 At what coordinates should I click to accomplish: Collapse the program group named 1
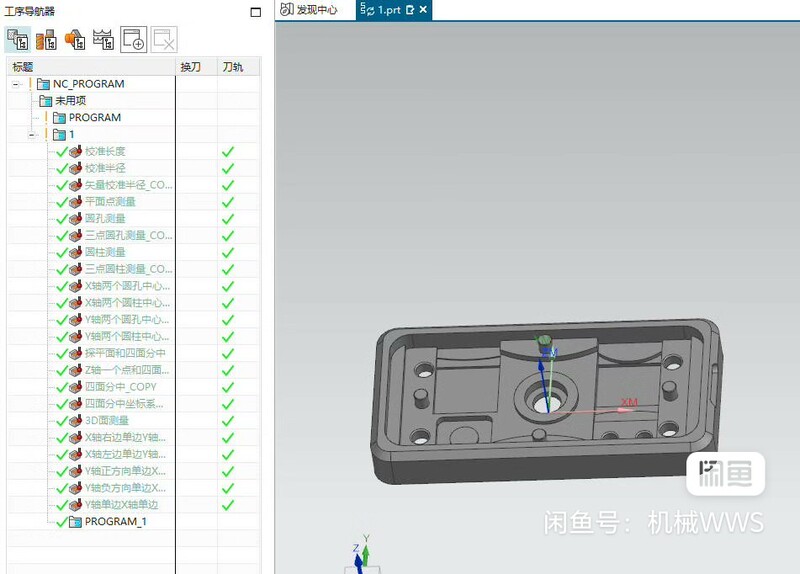(x=32, y=135)
